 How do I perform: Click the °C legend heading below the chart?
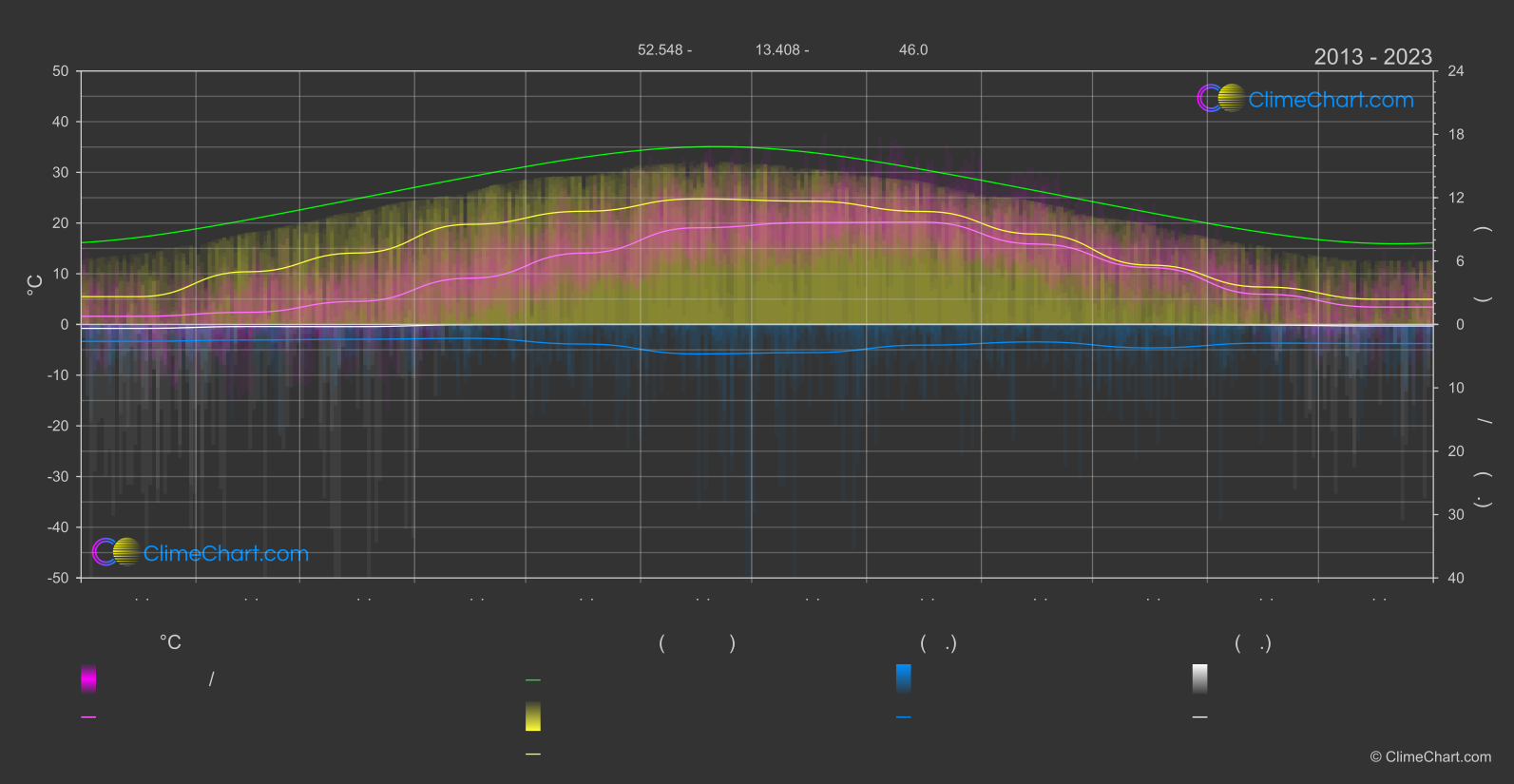pyautogui.click(x=170, y=642)
